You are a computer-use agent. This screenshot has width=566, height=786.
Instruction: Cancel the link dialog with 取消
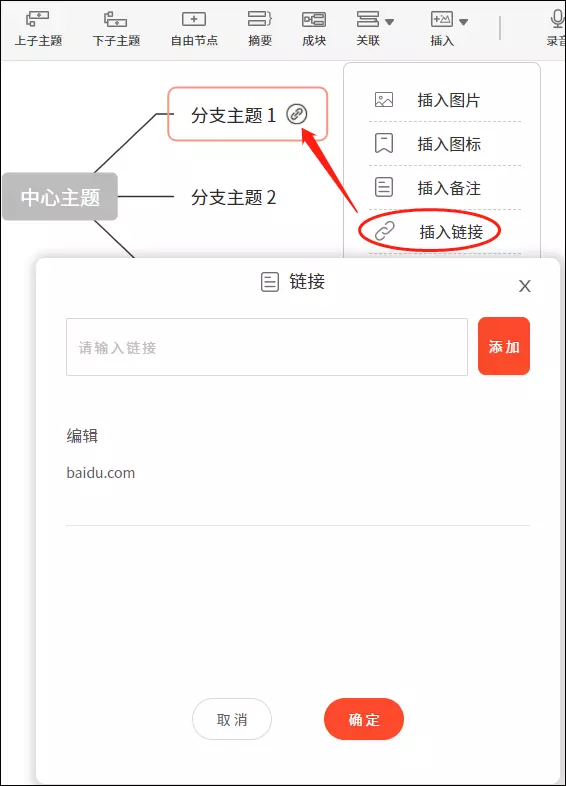point(232,719)
